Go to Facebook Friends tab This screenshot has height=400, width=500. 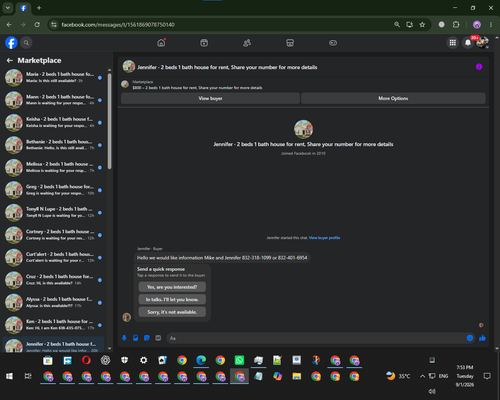pos(247,43)
